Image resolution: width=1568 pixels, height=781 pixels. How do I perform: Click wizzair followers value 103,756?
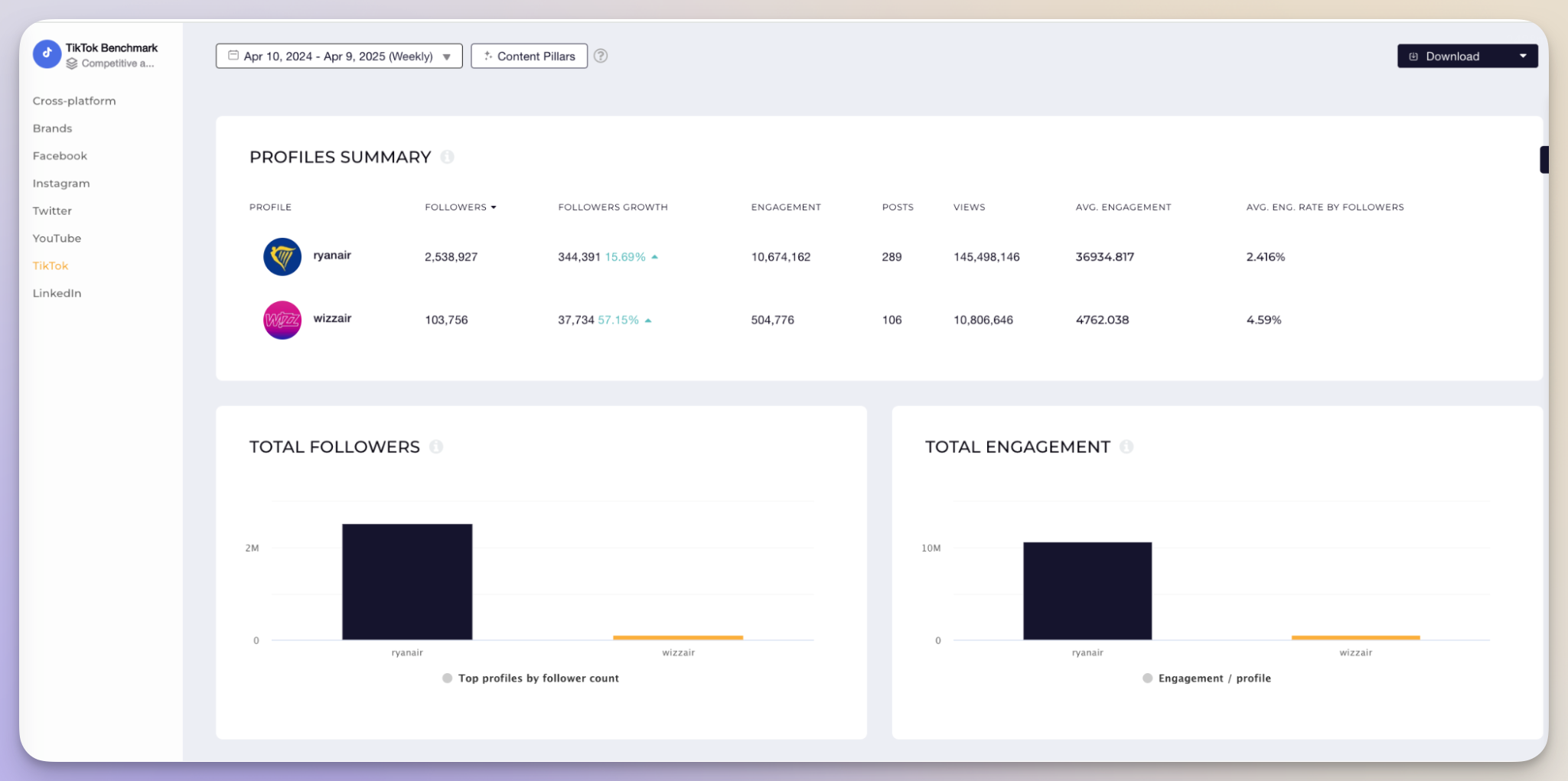[x=446, y=320]
